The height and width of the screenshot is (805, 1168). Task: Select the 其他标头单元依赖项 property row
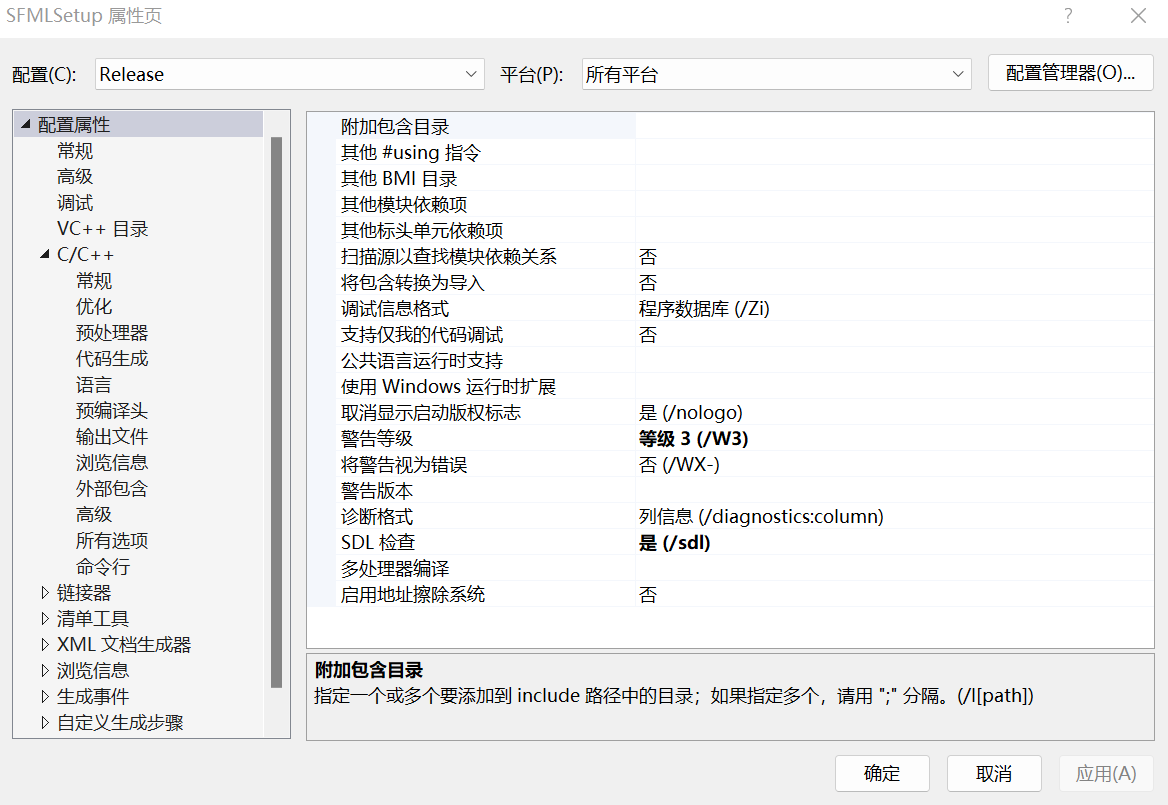(730, 231)
